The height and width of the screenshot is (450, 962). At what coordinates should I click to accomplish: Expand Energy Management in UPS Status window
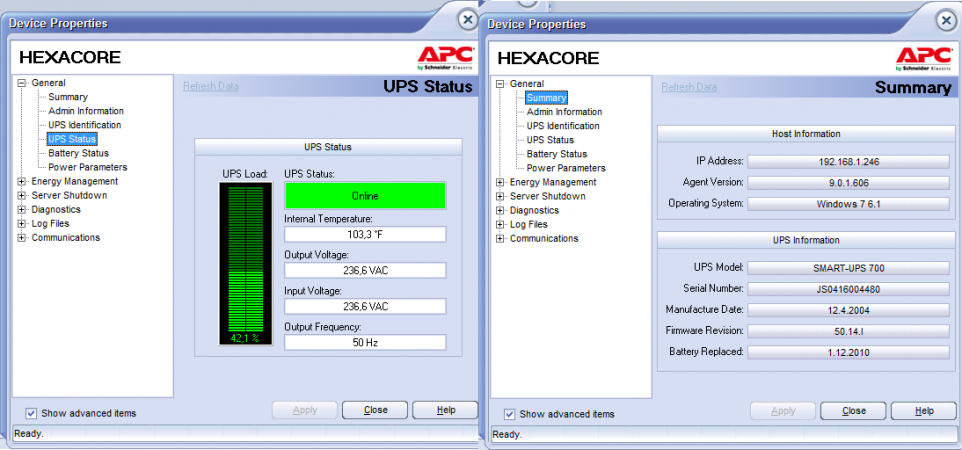(x=22, y=182)
